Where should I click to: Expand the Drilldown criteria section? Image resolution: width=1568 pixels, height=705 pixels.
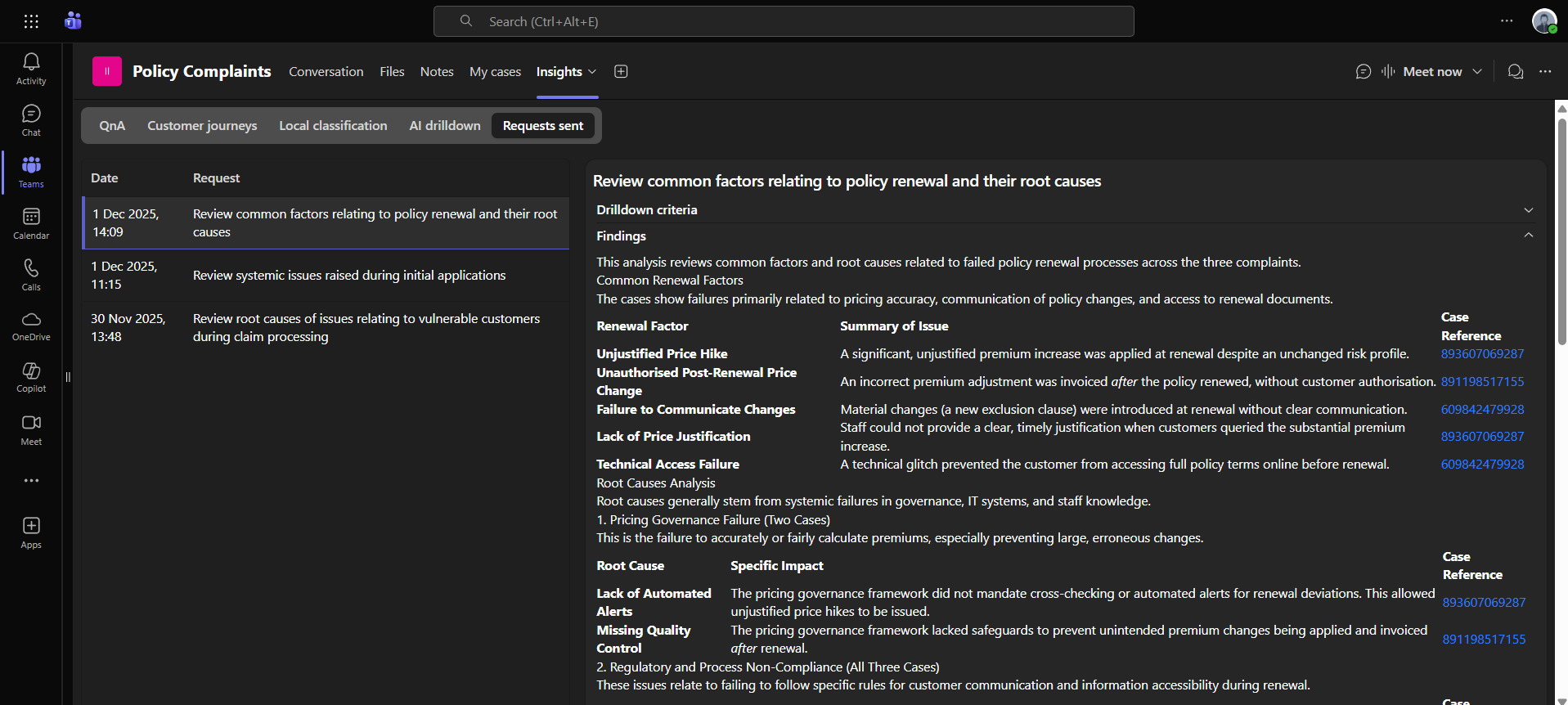pyautogui.click(x=1528, y=210)
